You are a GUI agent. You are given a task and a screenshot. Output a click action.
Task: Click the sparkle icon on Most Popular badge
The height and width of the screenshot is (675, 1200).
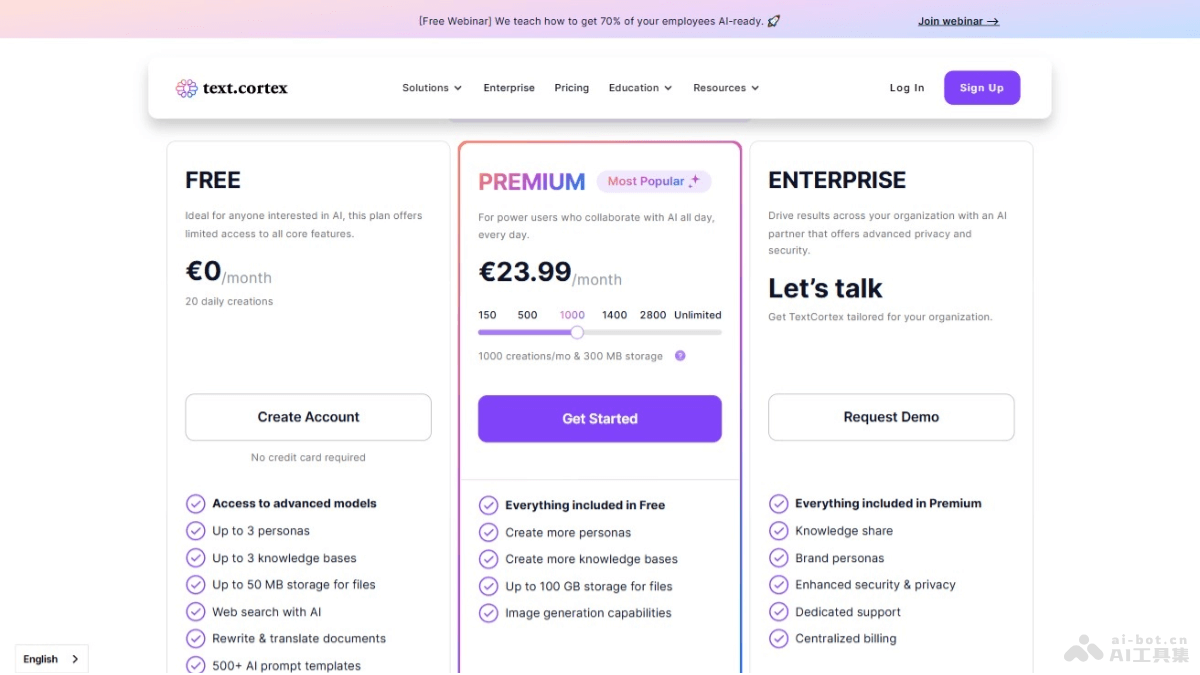tap(695, 181)
